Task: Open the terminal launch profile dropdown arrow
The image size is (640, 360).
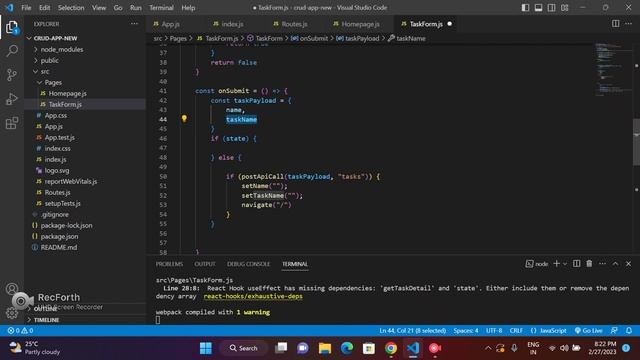Action: (x=565, y=264)
